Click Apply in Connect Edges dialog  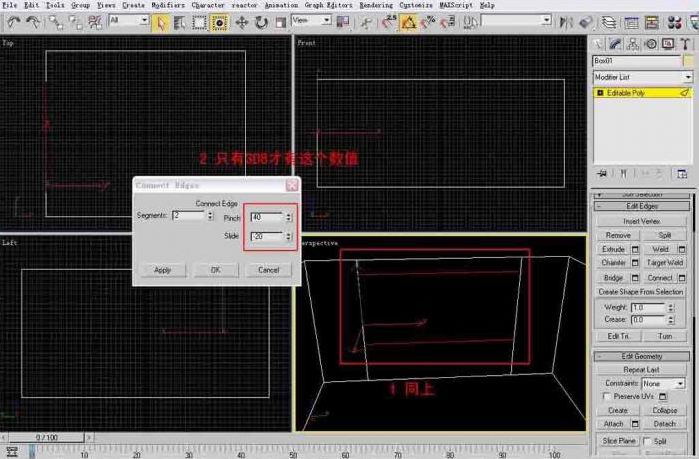[162, 270]
